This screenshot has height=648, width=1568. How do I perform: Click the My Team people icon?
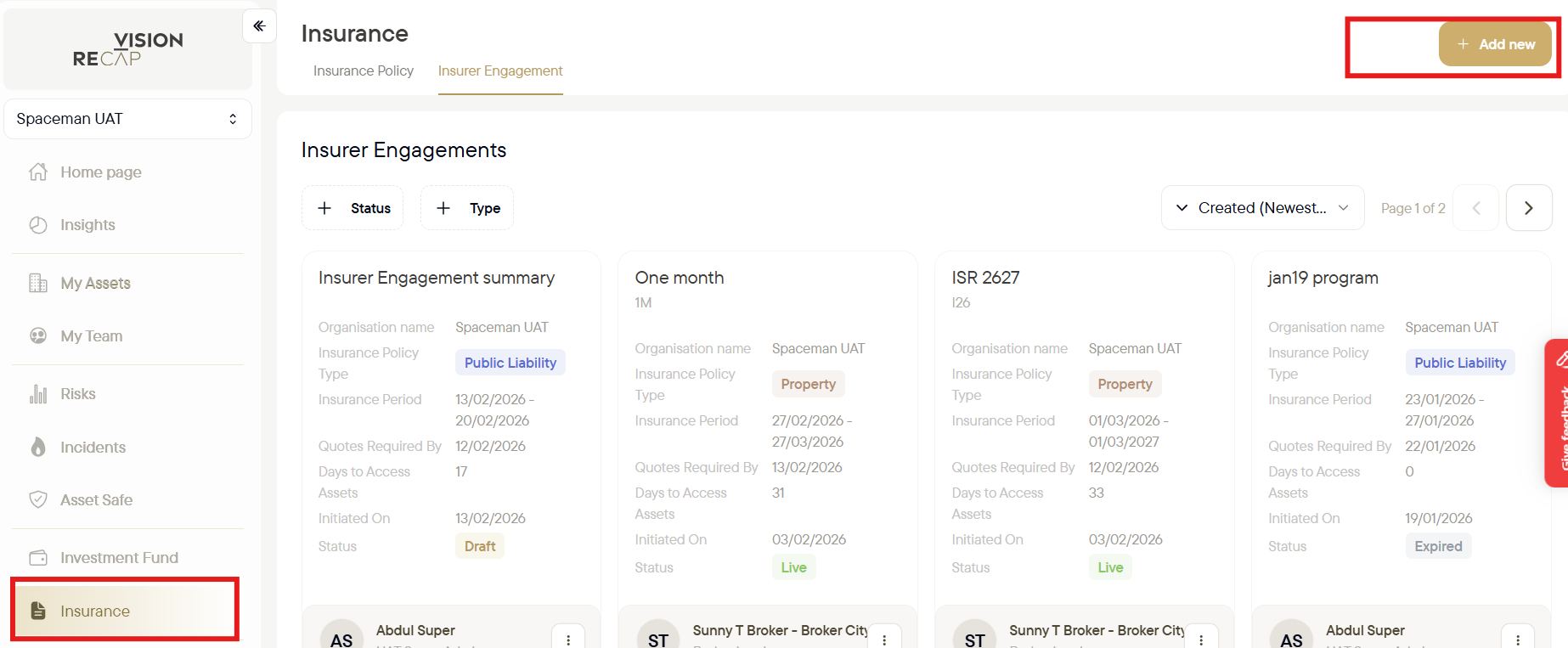(x=38, y=335)
